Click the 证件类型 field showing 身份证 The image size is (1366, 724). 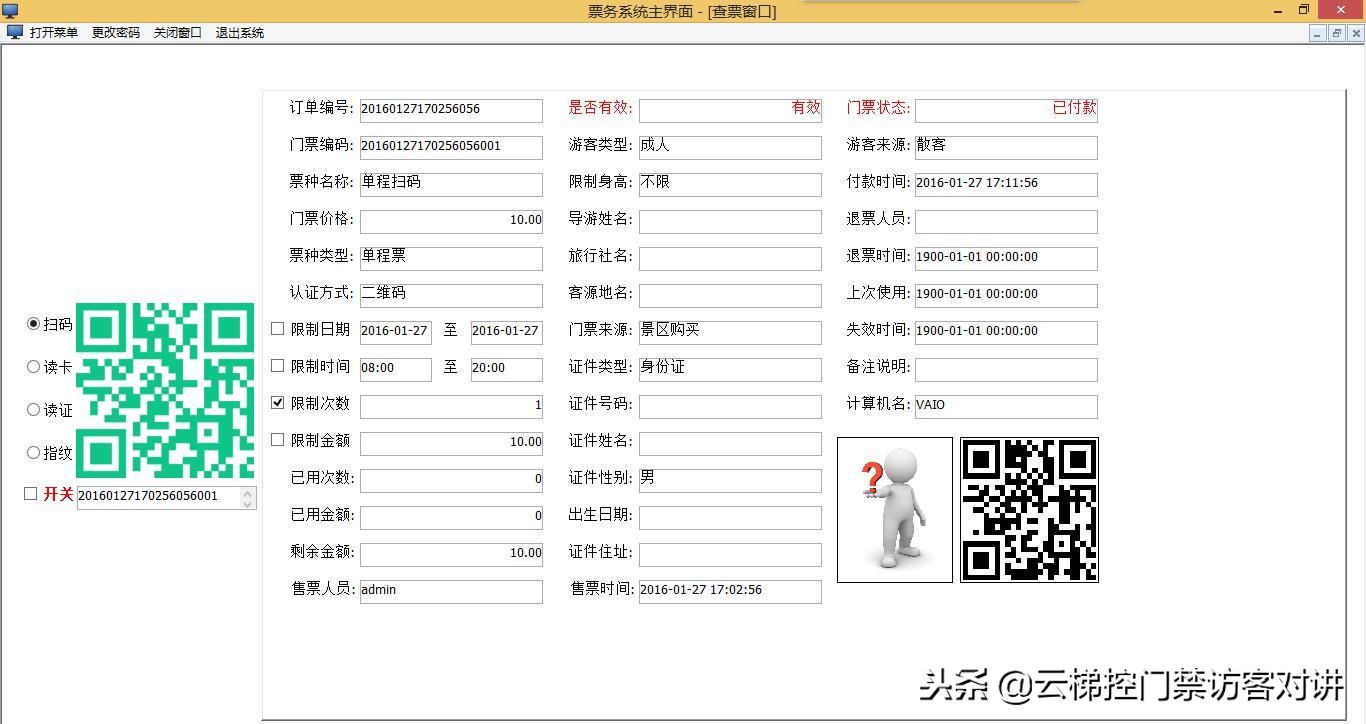[730, 369]
